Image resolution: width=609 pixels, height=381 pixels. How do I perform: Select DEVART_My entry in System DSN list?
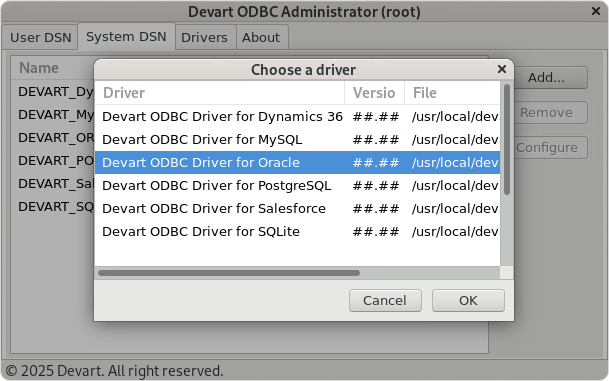[56, 115]
